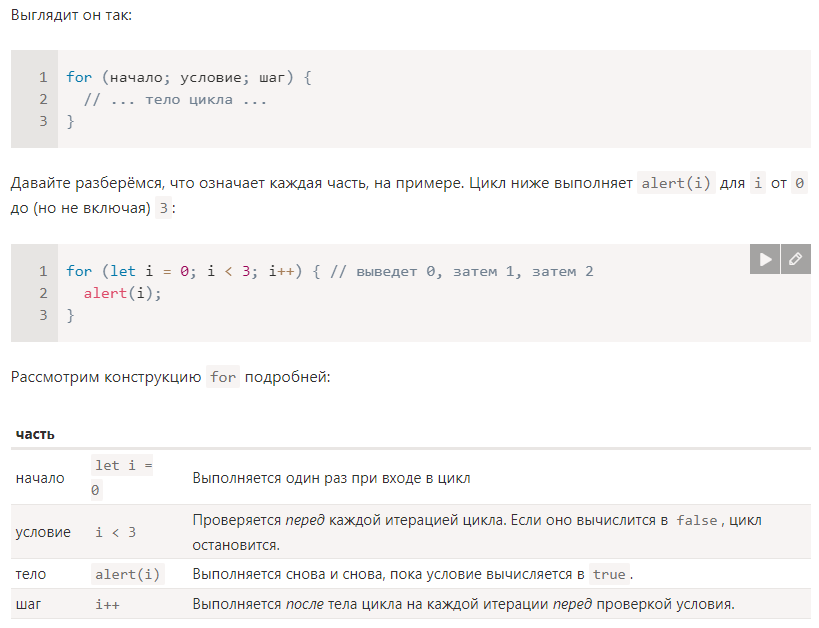The height and width of the screenshot is (628, 819).
Task: Click the 'i++' table cell
Action: point(107,604)
